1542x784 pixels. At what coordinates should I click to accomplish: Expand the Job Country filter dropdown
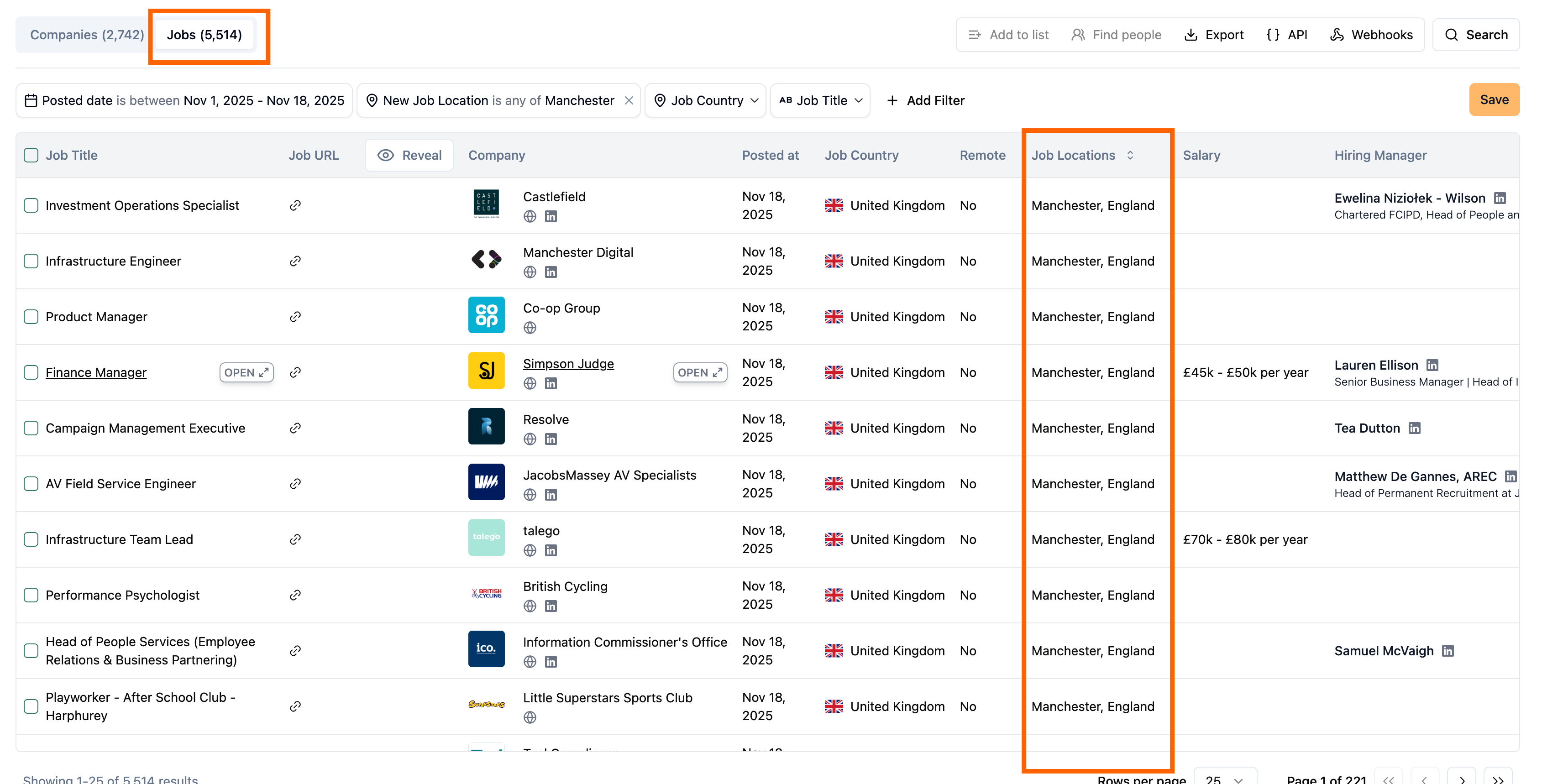click(706, 100)
